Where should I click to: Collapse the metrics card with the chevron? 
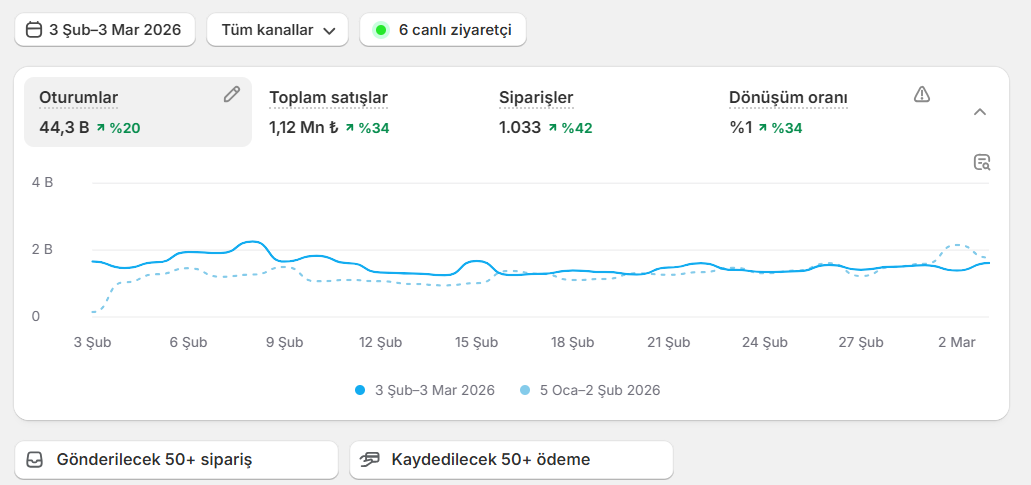coord(980,112)
